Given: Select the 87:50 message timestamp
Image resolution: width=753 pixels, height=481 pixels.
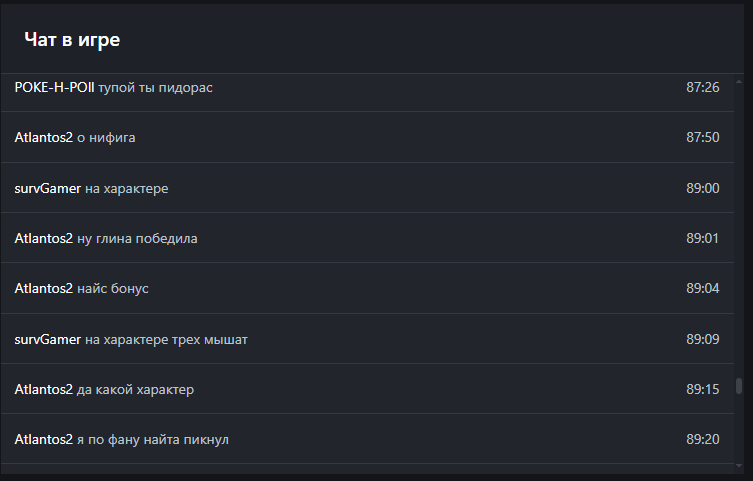Looking at the screenshot, I should click(702, 138).
